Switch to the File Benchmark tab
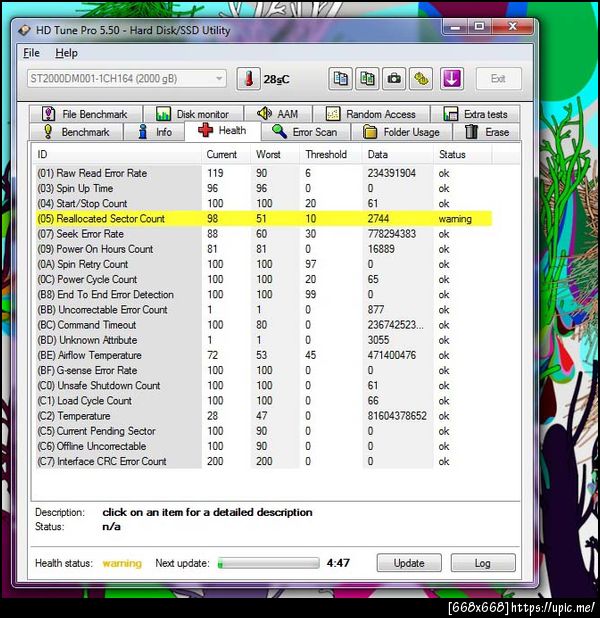Viewport: 600px width, 618px height. [x=86, y=114]
